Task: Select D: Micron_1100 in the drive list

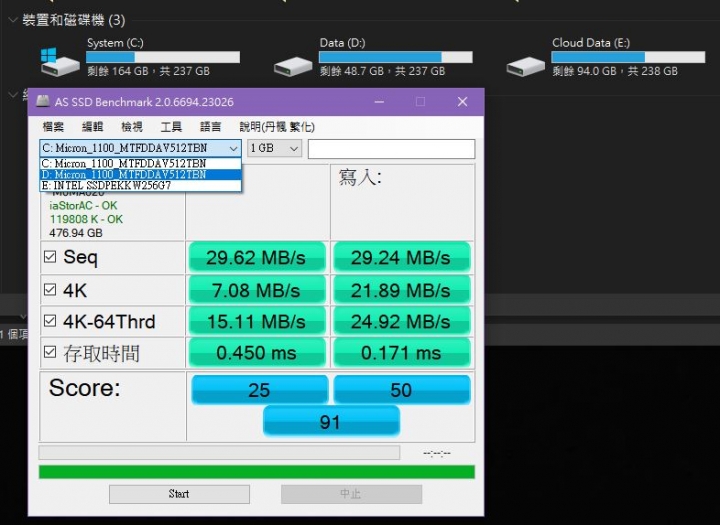Action: [140, 175]
